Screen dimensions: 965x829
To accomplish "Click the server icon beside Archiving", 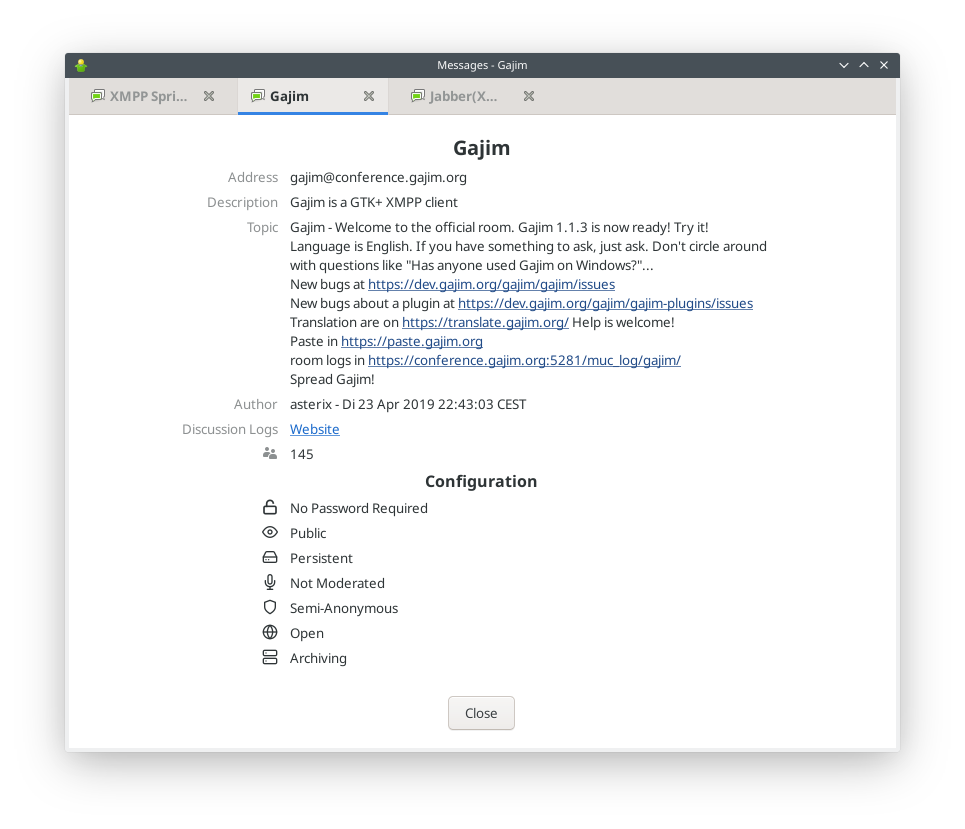I will coord(270,657).
